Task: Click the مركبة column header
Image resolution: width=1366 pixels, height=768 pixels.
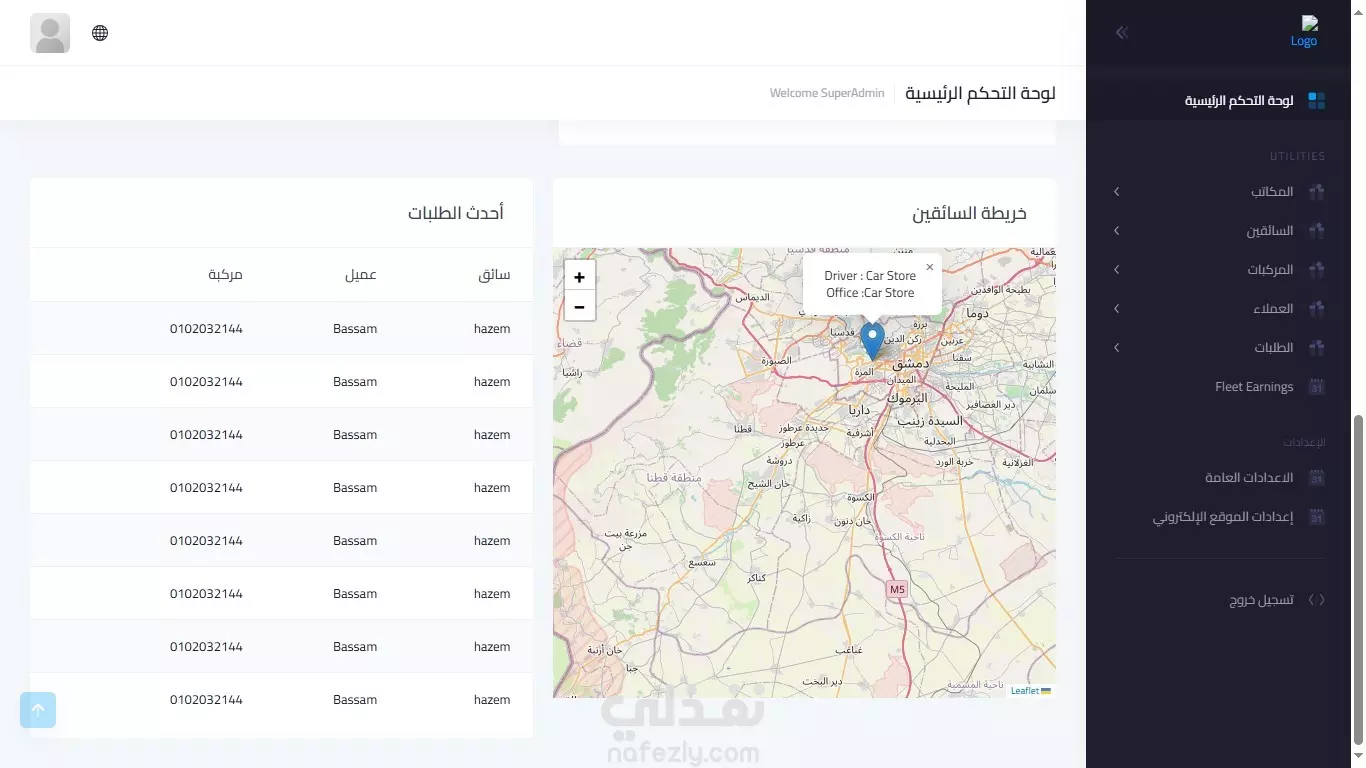Action: [x=225, y=275]
